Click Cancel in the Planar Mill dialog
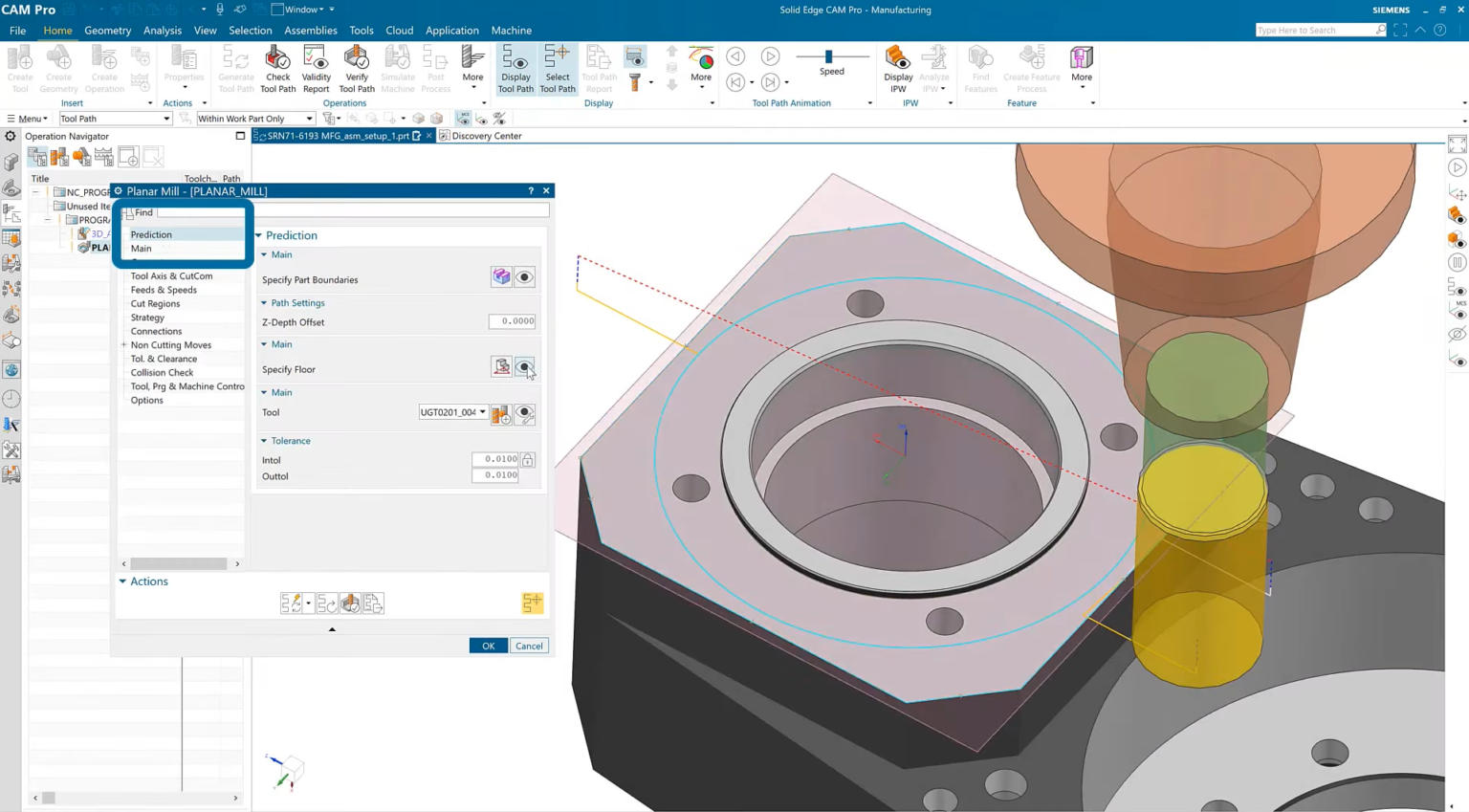 click(x=529, y=646)
